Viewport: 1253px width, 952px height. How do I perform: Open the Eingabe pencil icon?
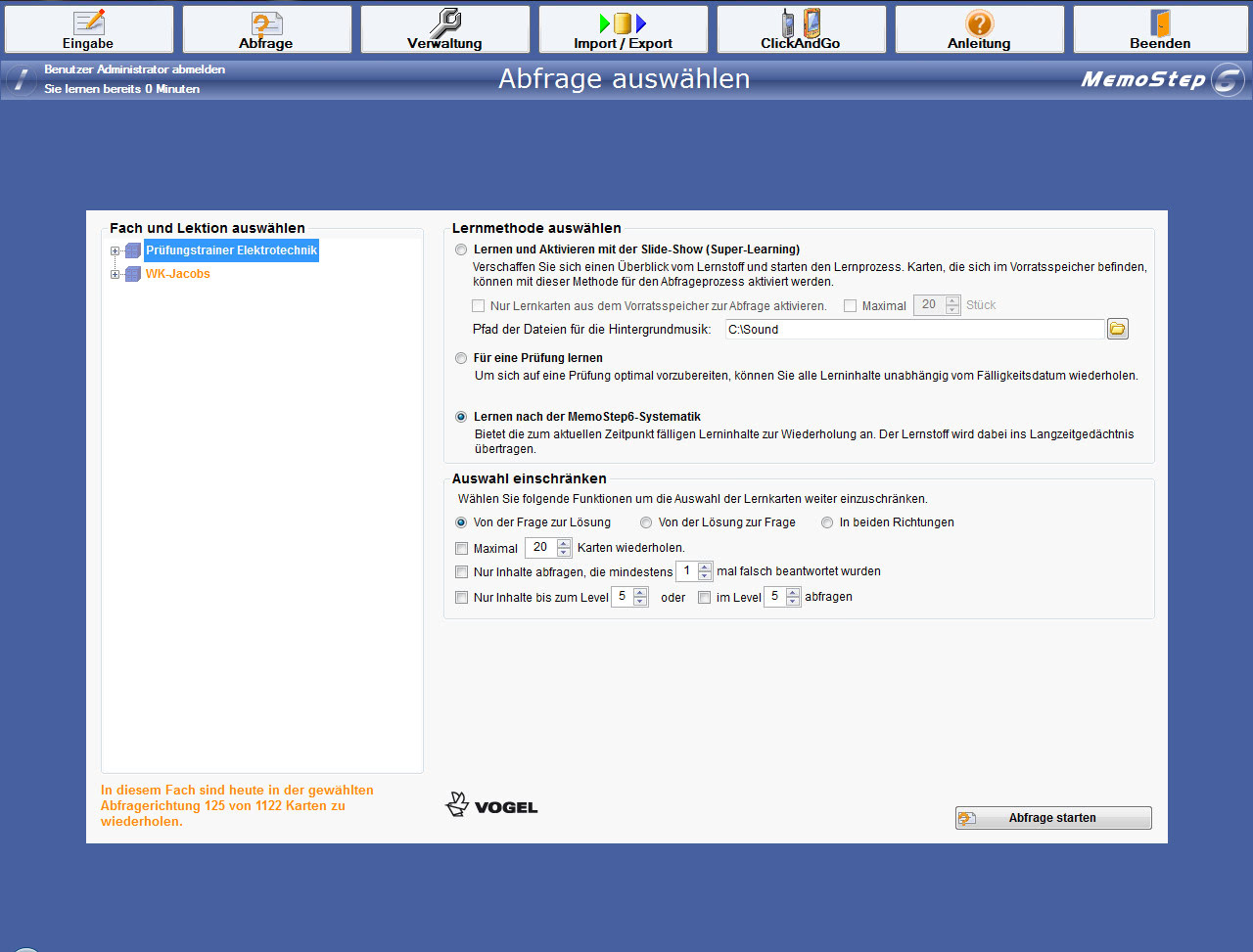(x=88, y=23)
